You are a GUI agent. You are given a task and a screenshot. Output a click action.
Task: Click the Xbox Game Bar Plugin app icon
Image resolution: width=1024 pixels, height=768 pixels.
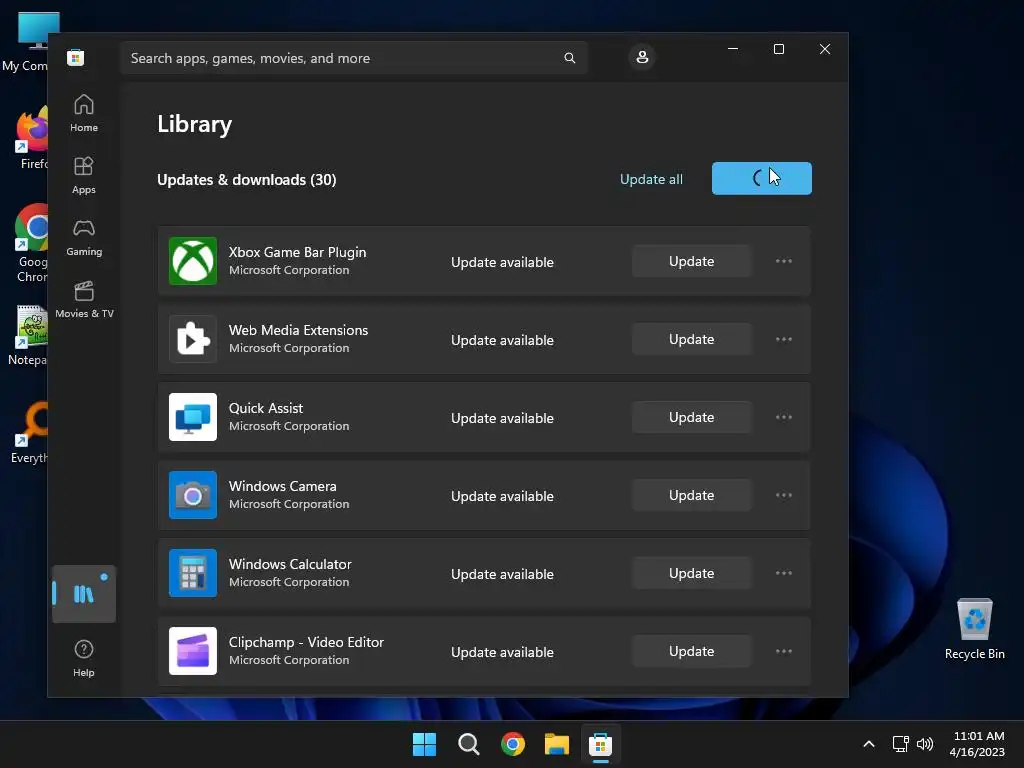tap(193, 261)
